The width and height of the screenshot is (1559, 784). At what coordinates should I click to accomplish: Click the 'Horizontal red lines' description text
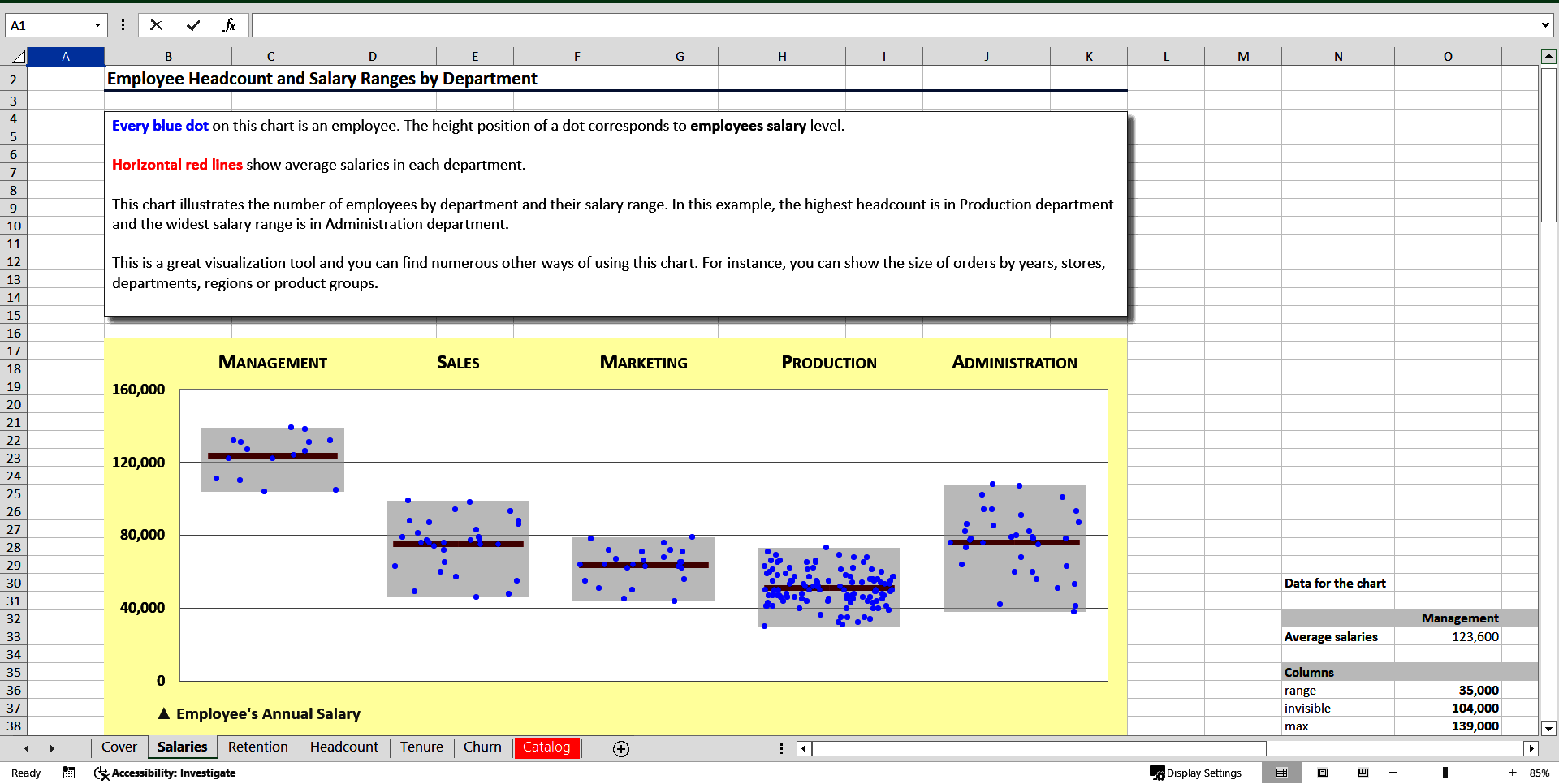177,165
